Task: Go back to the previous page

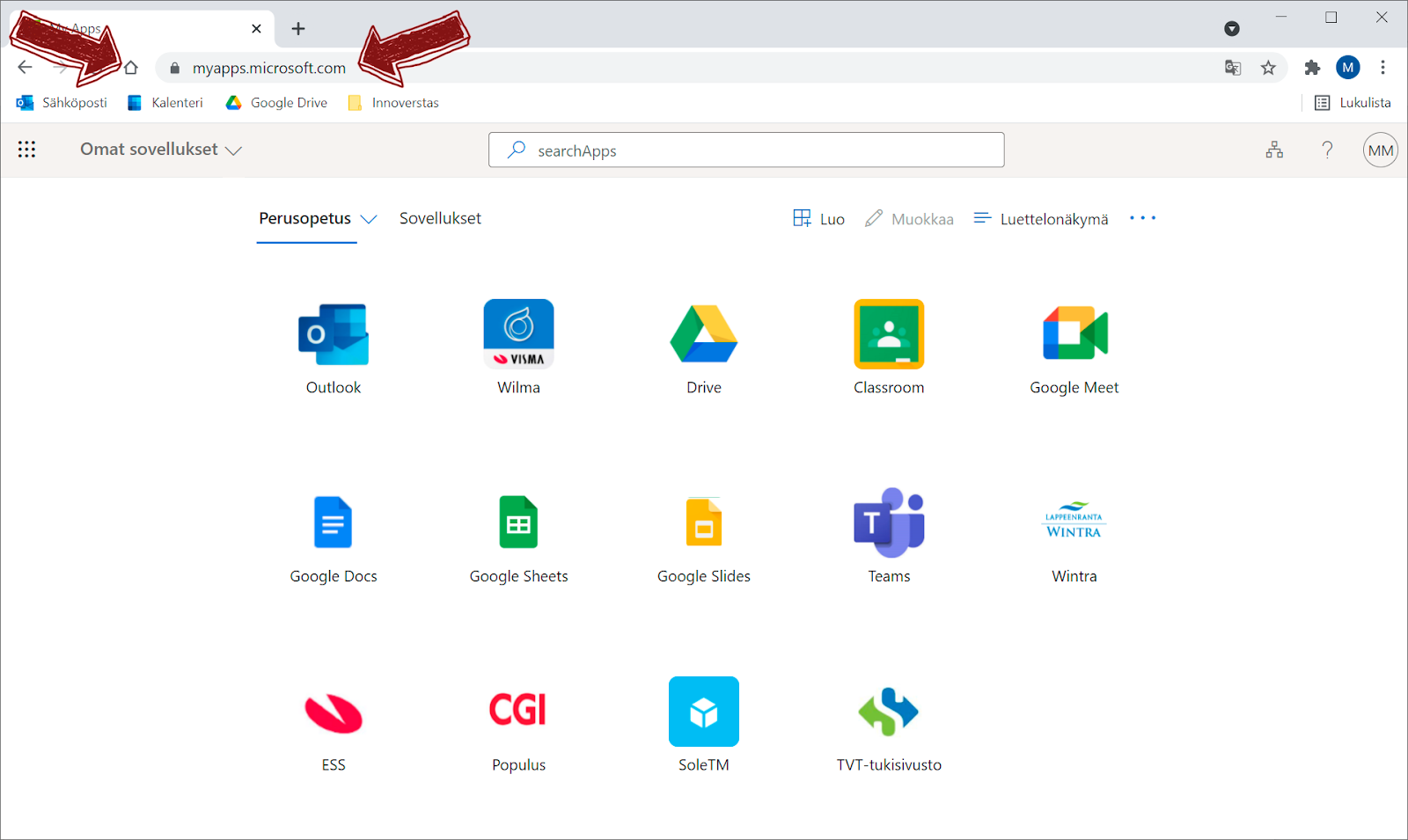Action: click(25, 68)
